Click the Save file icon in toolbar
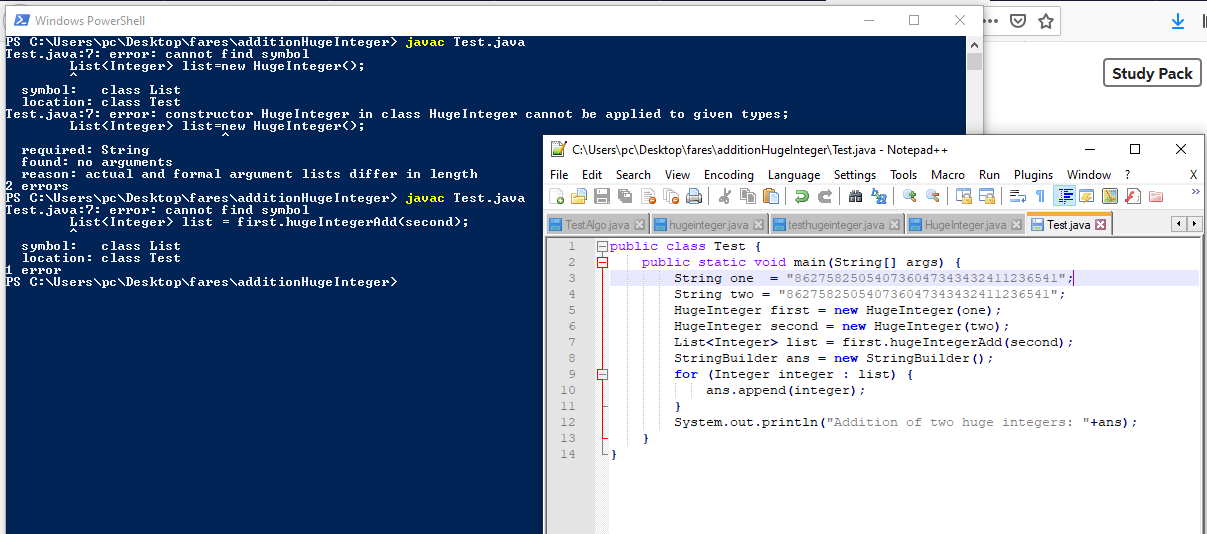This screenshot has height=534, width=1207. pos(602,196)
